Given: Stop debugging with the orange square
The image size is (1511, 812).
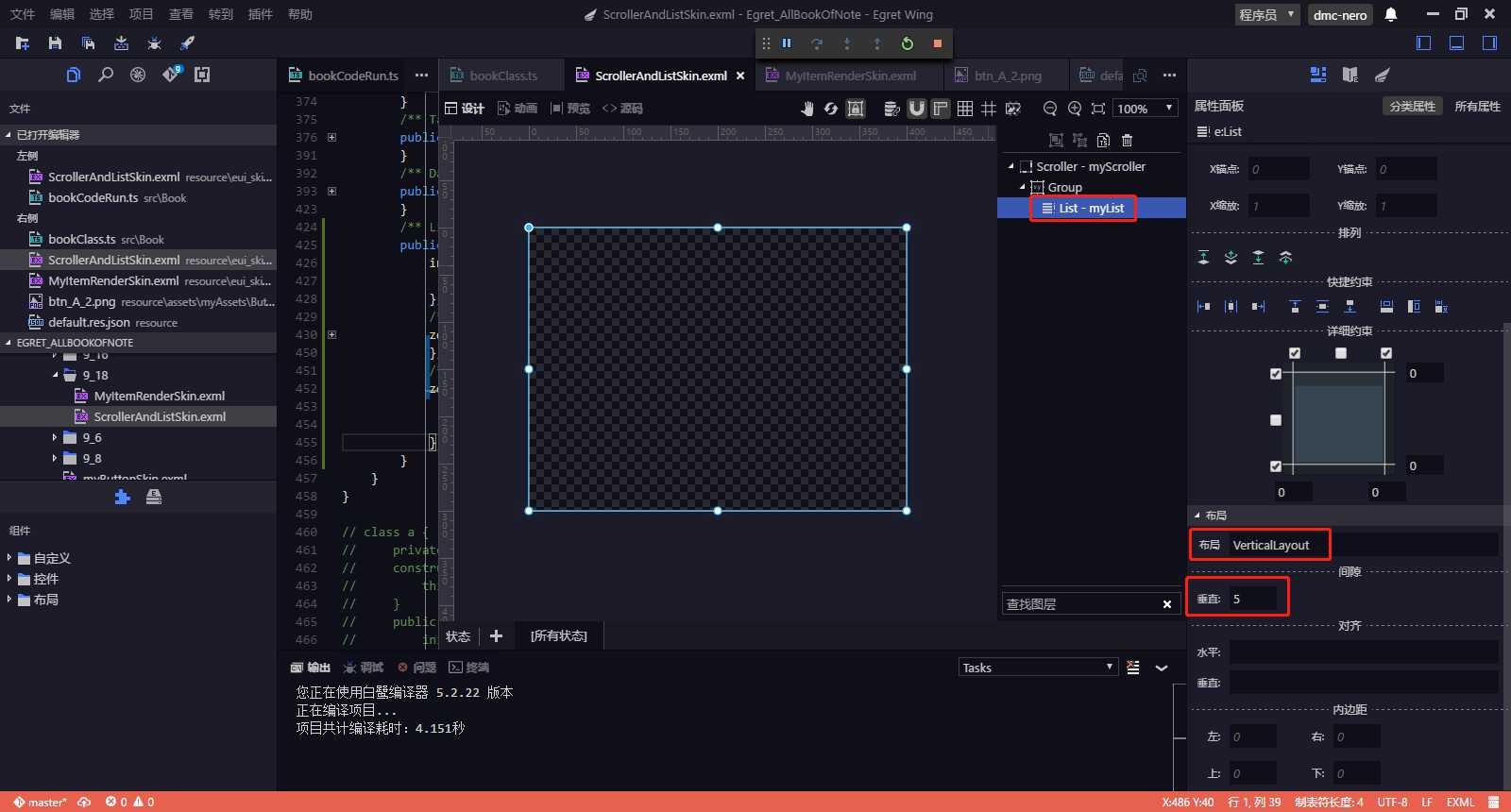Looking at the screenshot, I should (938, 43).
